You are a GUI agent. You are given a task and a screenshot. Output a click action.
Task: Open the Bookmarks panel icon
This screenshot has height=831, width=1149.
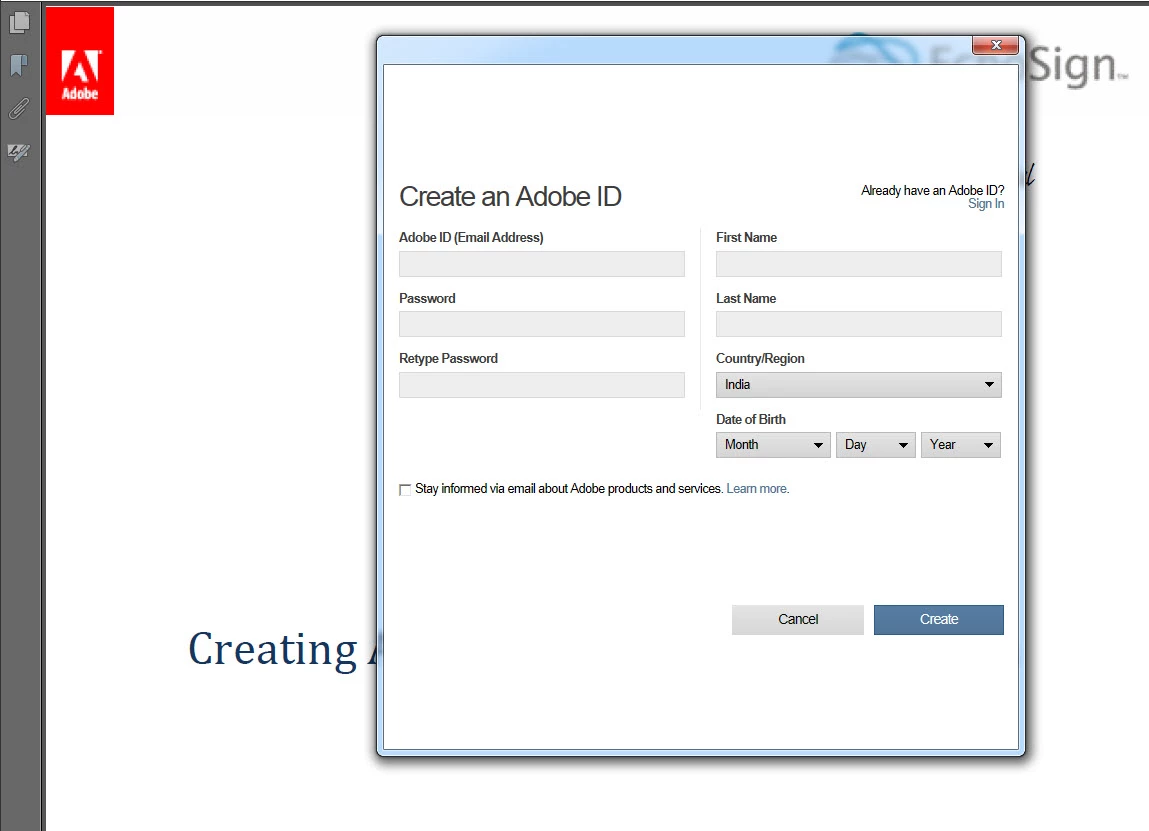pyautogui.click(x=20, y=65)
